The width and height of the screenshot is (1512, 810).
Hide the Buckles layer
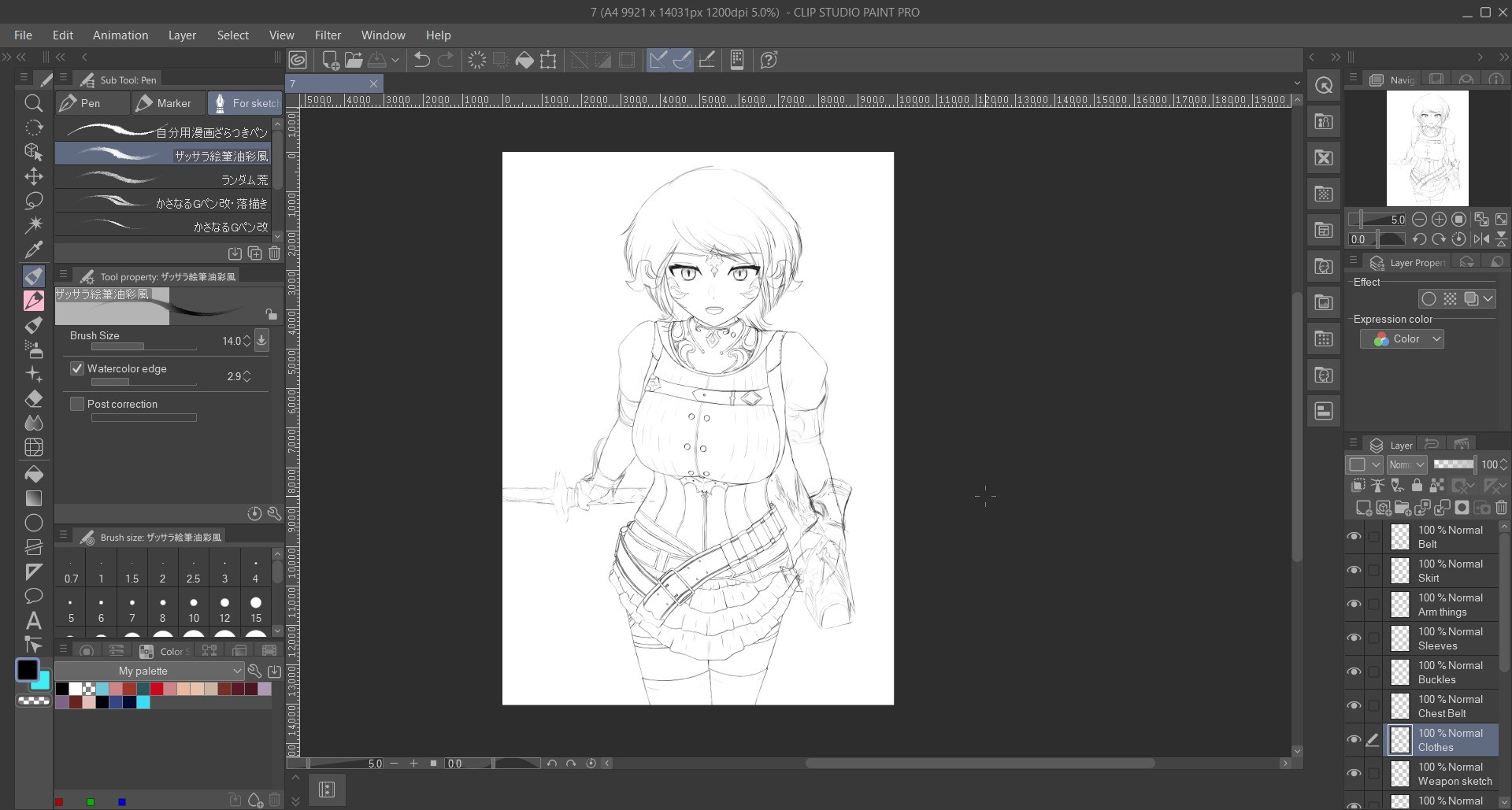[x=1354, y=672]
